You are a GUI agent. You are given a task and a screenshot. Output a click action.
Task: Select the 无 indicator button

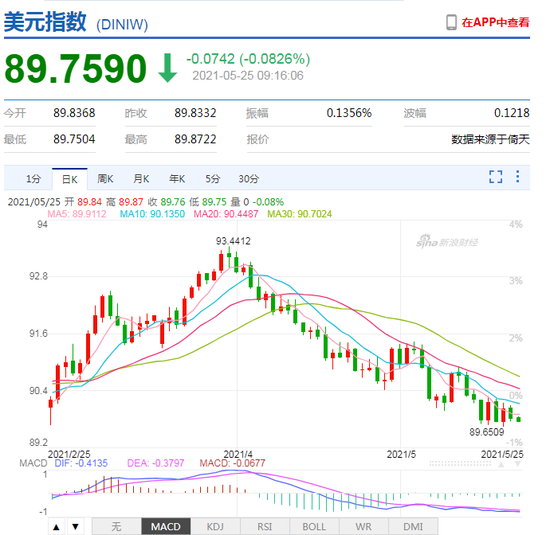coord(116,527)
